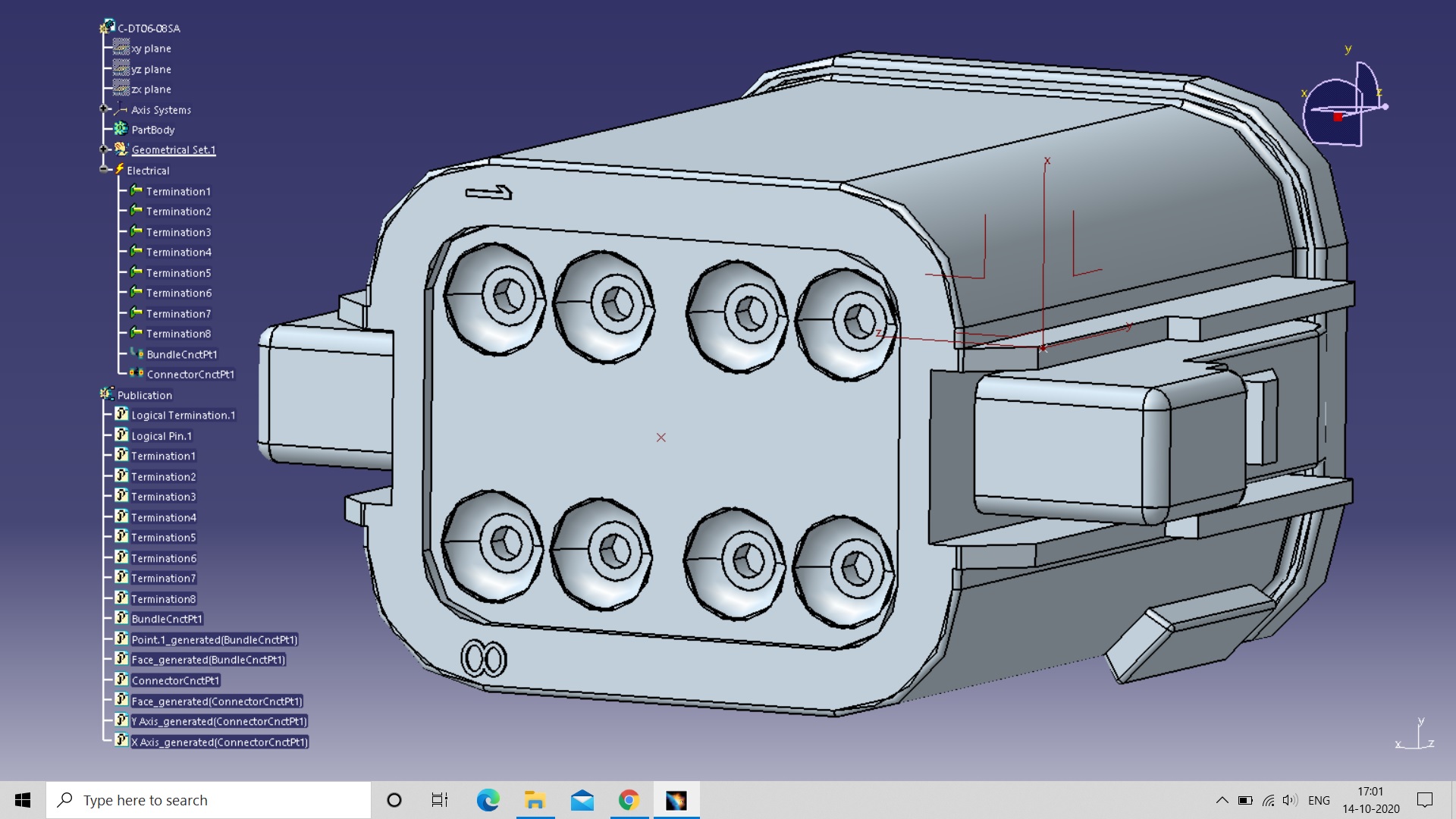Select the BundleCnctPt1 bundle connection icon
Viewport: 1456px width, 819px height.
pyautogui.click(x=137, y=353)
